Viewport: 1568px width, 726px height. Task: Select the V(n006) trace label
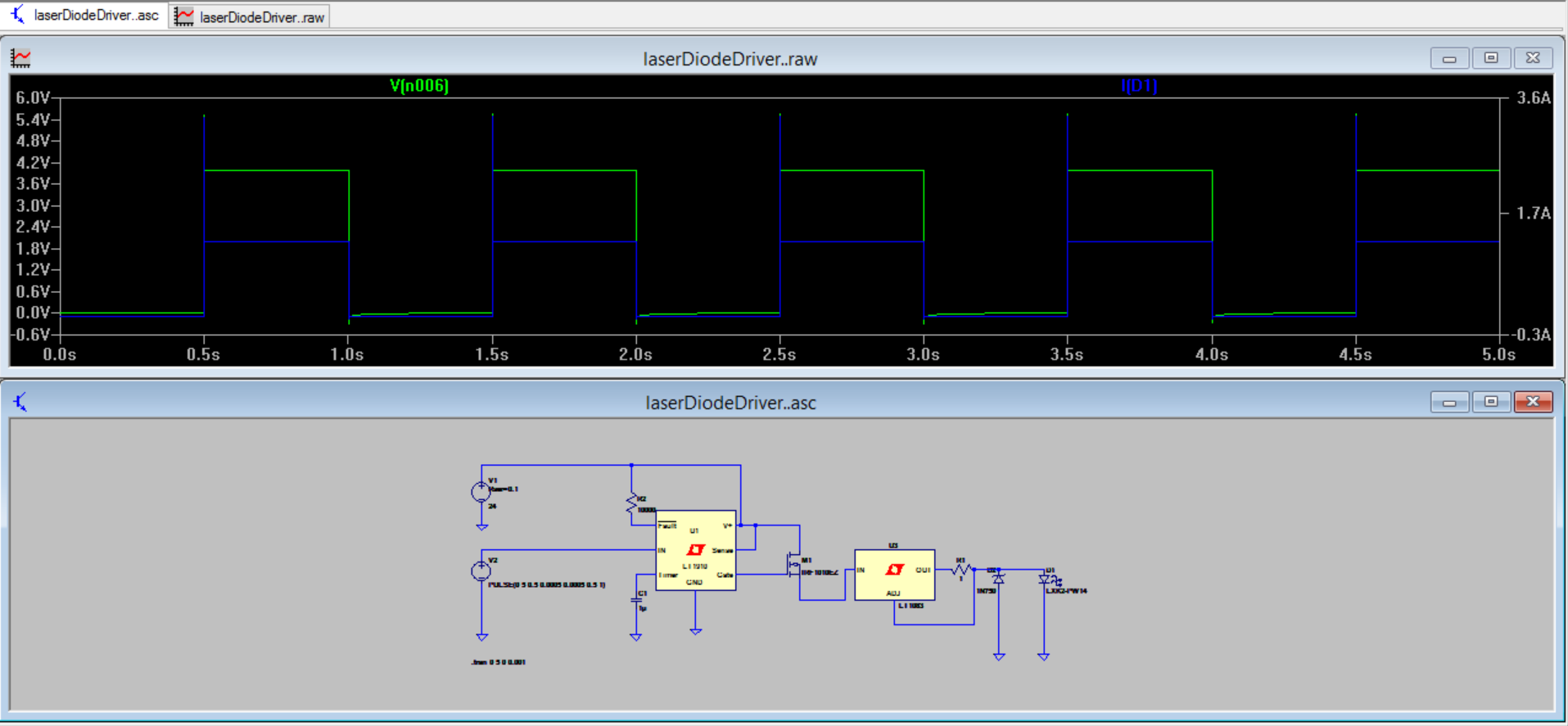pos(419,85)
